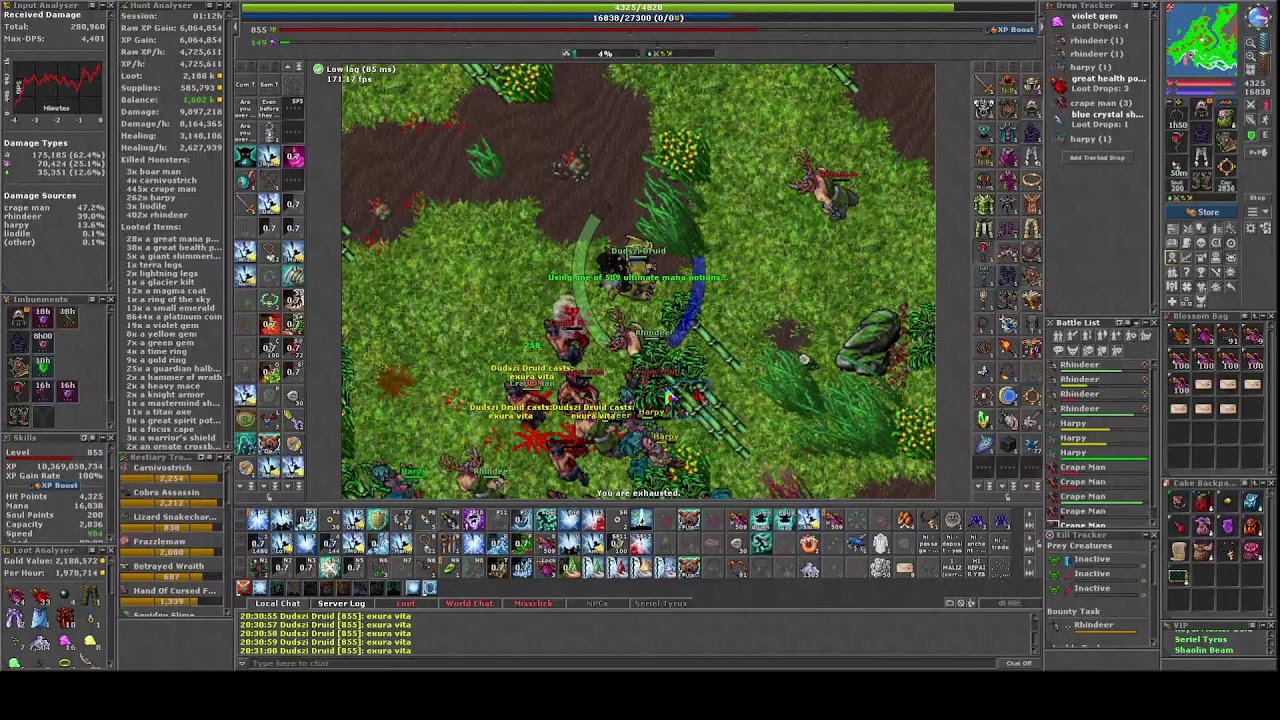The image size is (1280, 720).
Task: Open Seriel Tyrus private chat tab
Action: click(x=661, y=603)
